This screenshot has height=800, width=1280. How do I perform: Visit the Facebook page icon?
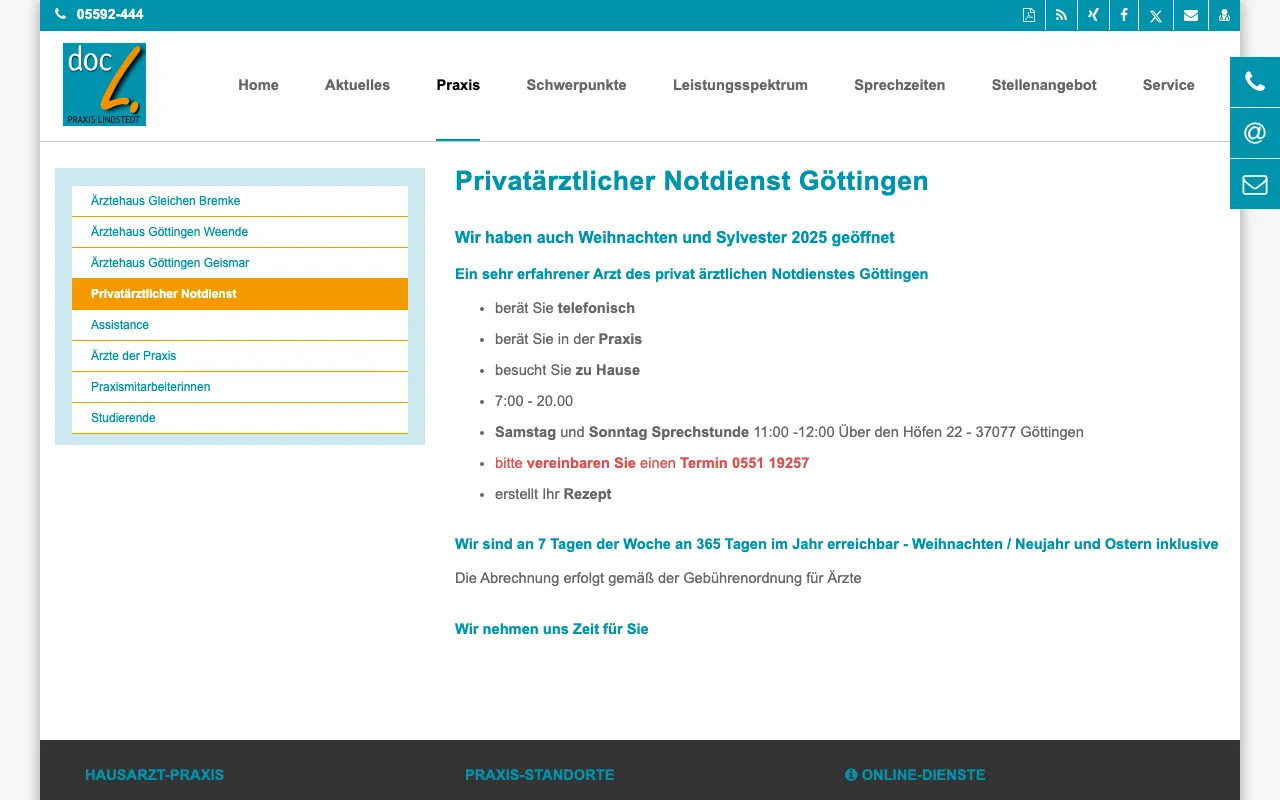1123,15
